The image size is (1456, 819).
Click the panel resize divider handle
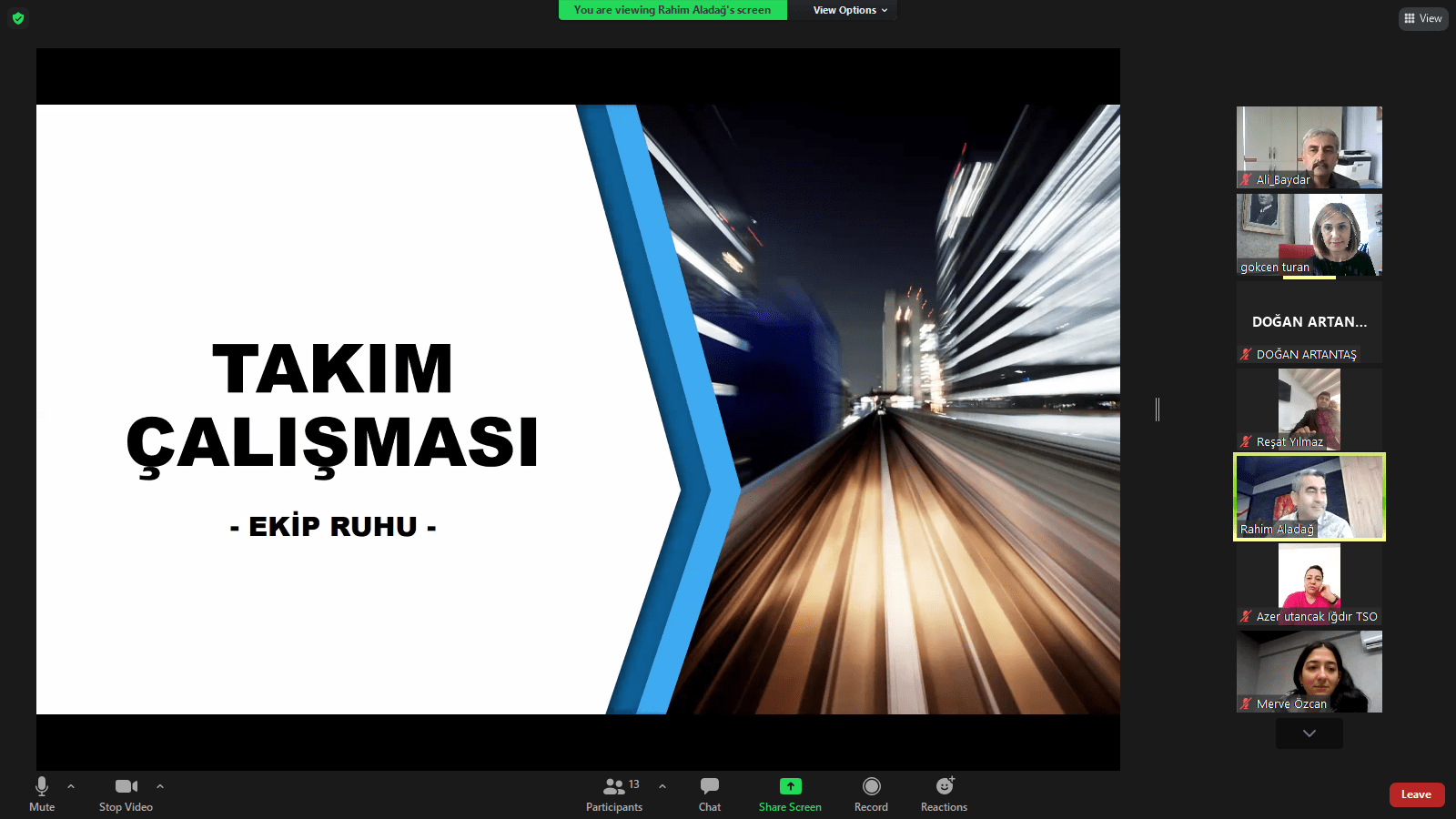pyautogui.click(x=1158, y=409)
